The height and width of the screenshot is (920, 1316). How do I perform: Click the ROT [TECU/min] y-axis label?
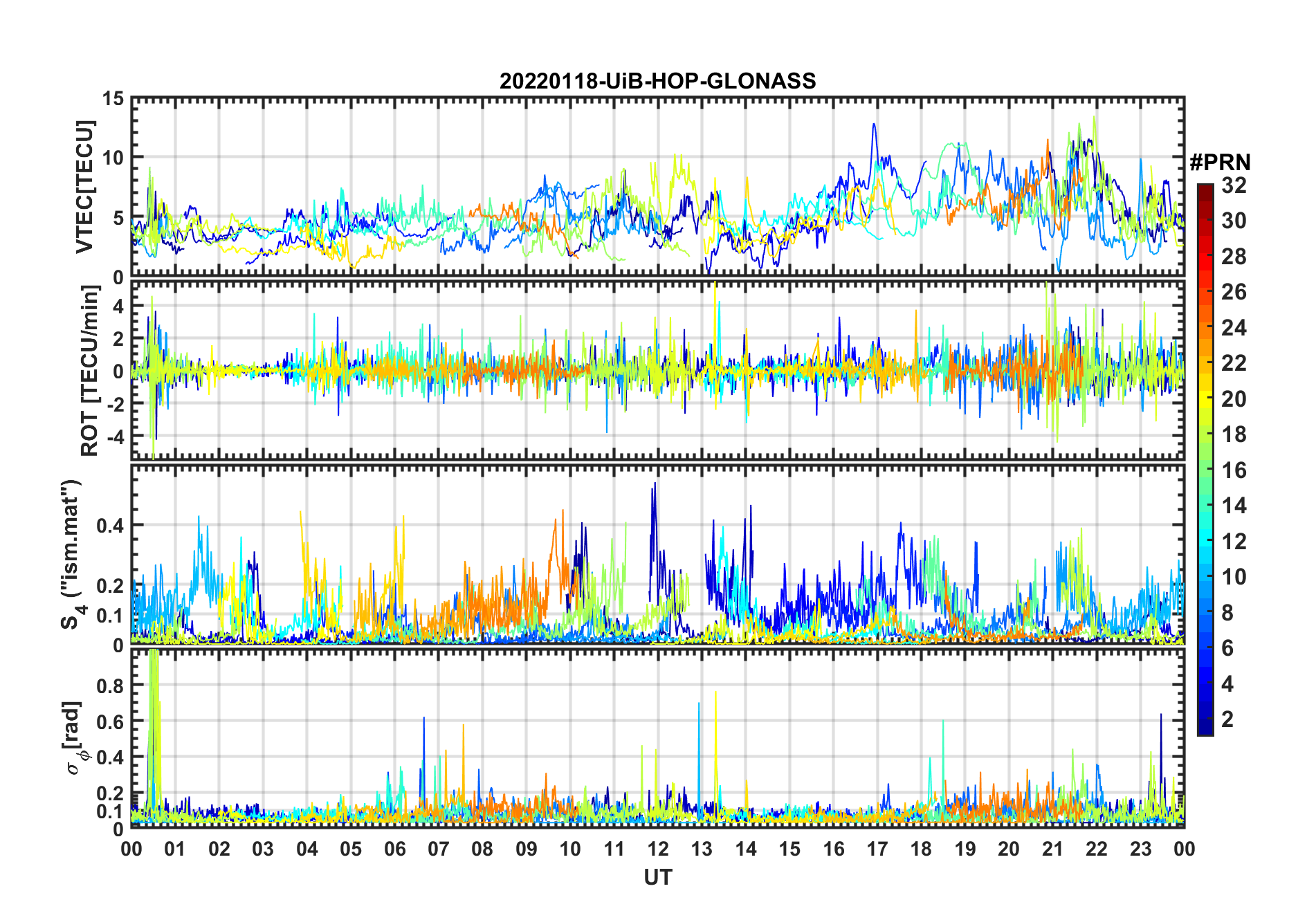pyautogui.click(x=90, y=371)
